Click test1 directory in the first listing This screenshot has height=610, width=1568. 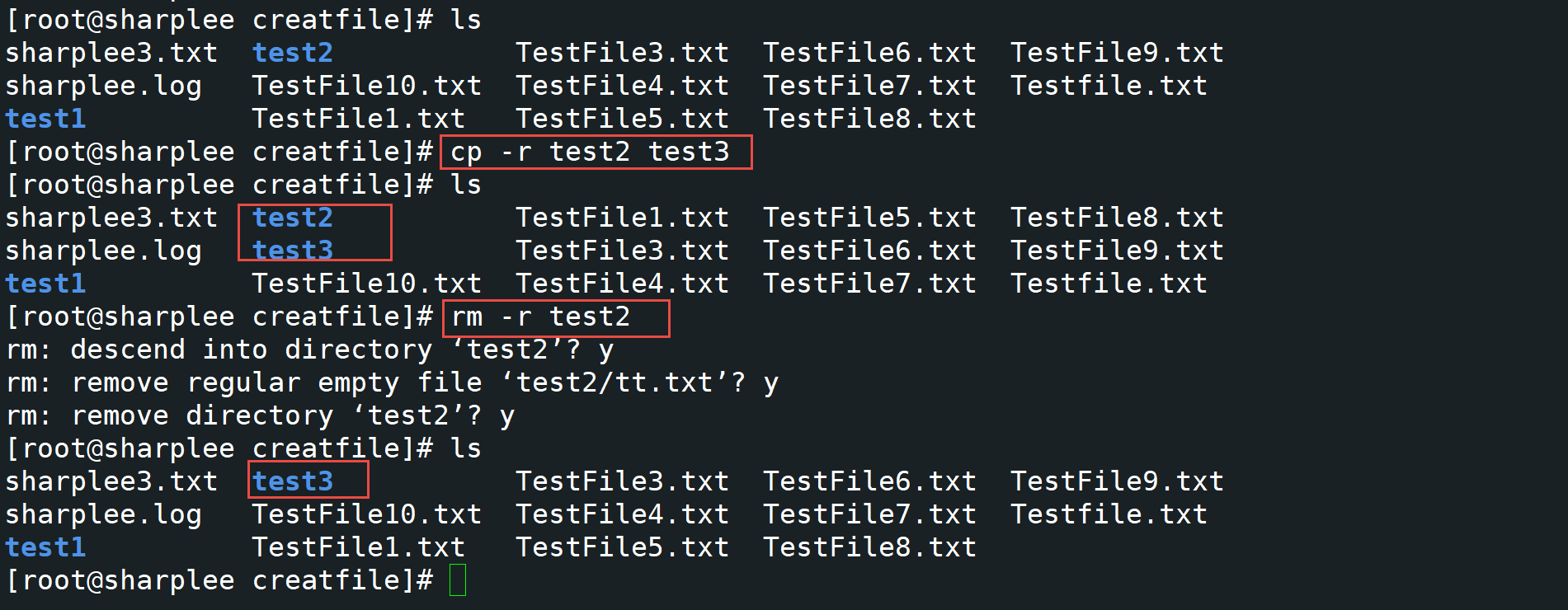(x=45, y=119)
